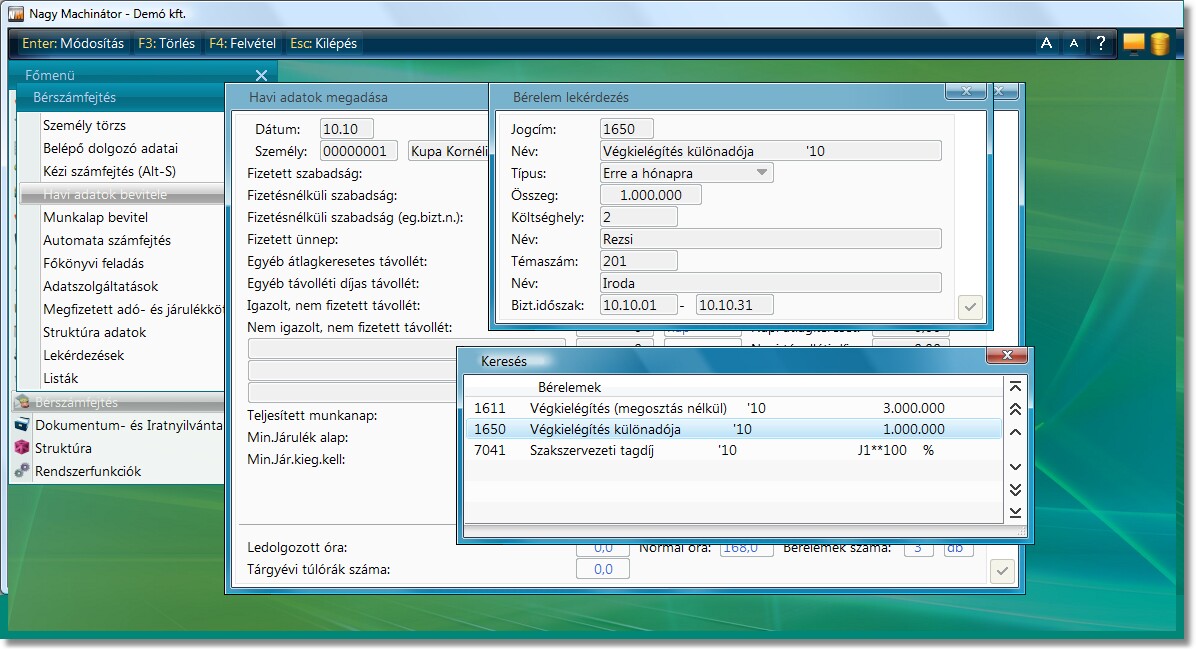Confirm Bérelem lekérdezés with checkmark button
1196x651 pixels.
tap(969, 307)
